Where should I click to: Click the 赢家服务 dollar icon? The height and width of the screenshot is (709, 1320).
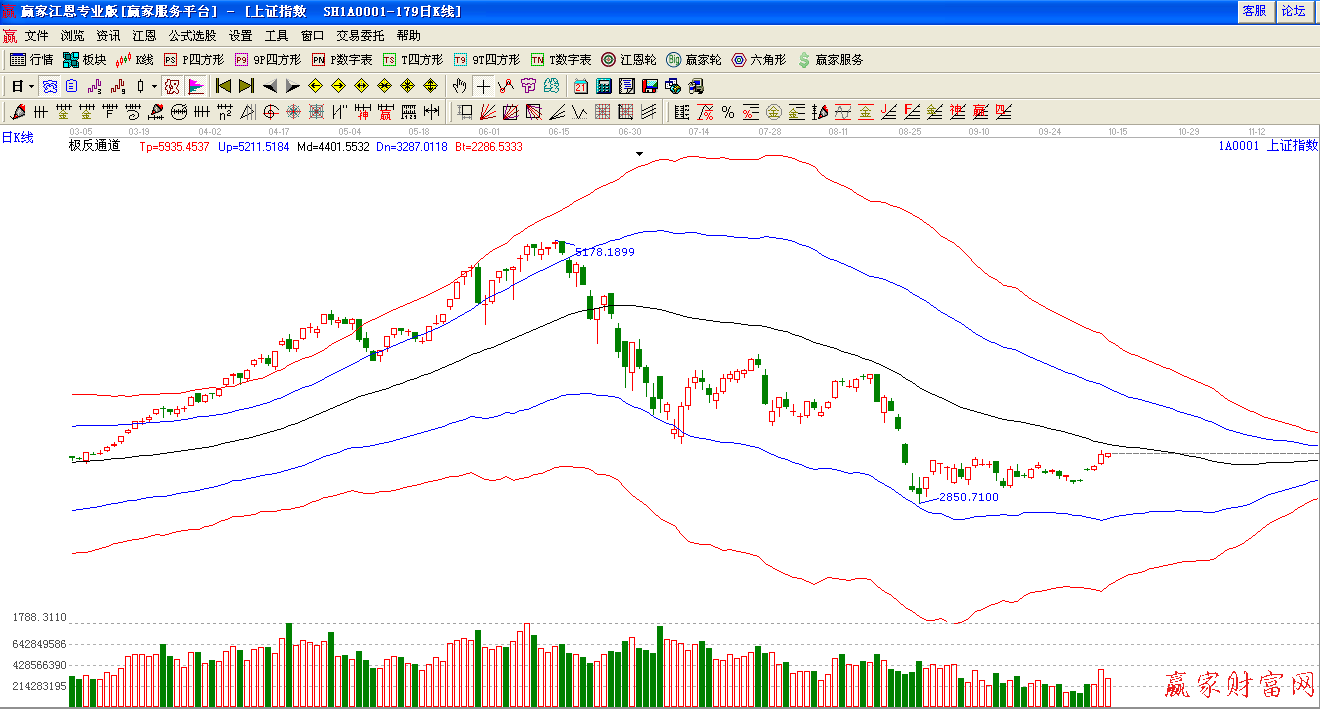click(804, 60)
